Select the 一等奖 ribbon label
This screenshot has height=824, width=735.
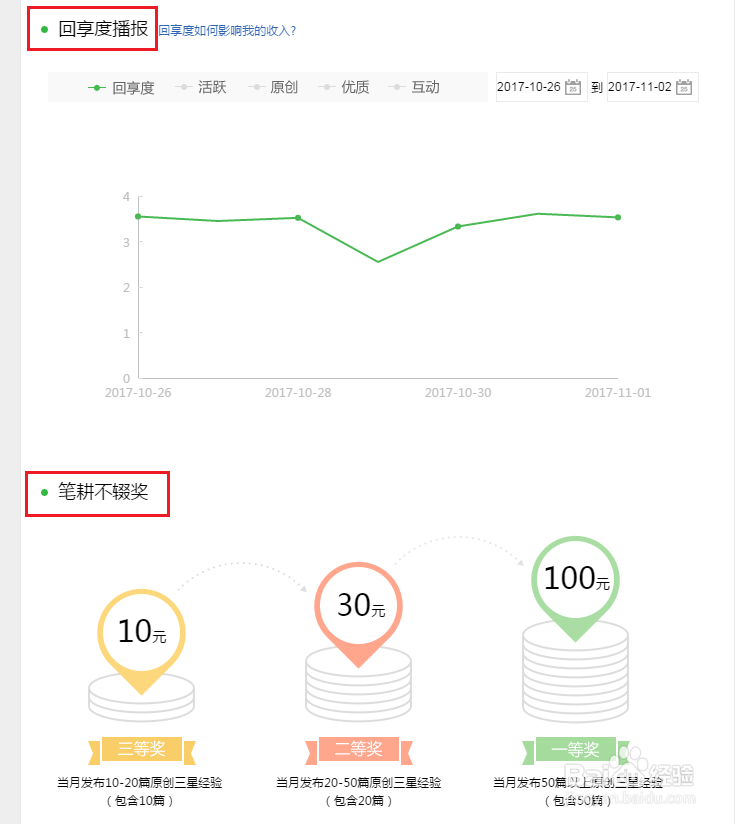click(575, 749)
